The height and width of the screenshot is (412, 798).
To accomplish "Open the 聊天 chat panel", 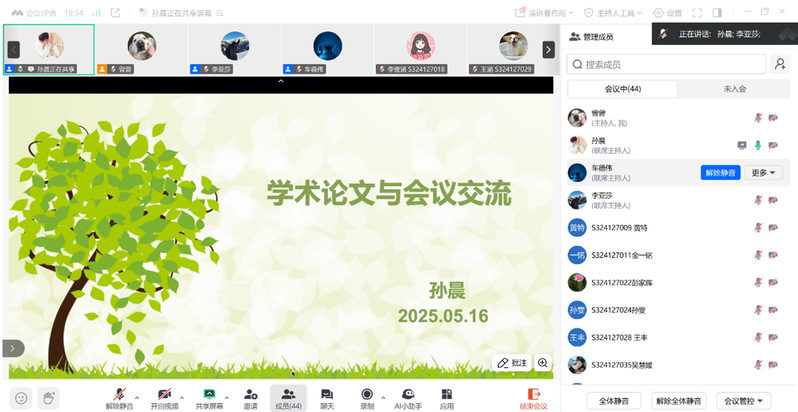I will coord(326,397).
